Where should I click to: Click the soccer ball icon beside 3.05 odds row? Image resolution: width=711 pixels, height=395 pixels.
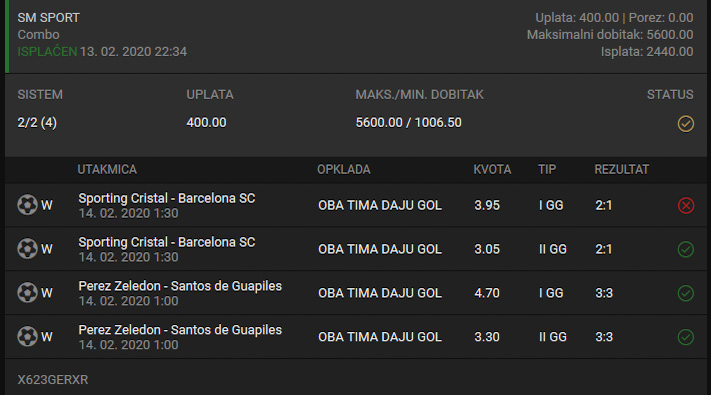tap(27, 249)
